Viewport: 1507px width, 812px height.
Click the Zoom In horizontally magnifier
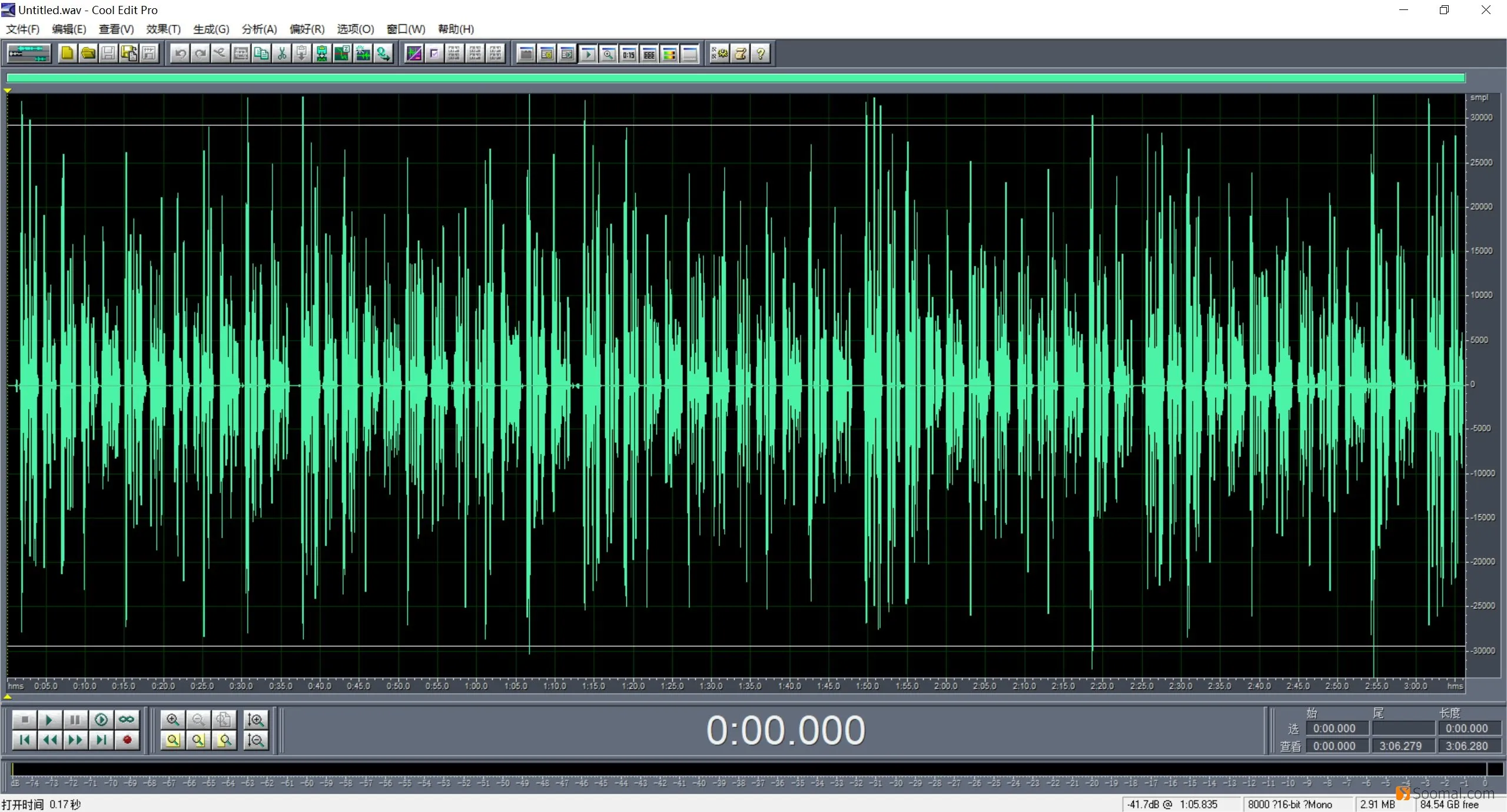tap(173, 719)
